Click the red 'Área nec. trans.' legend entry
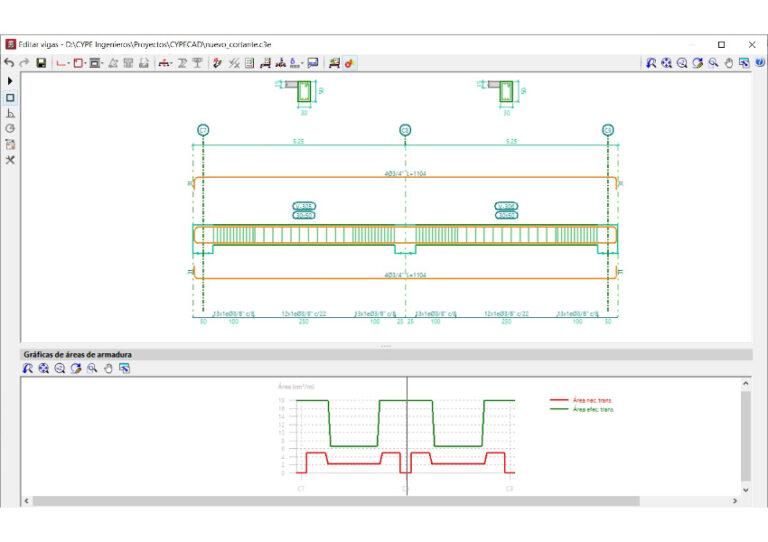 (581, 400)
